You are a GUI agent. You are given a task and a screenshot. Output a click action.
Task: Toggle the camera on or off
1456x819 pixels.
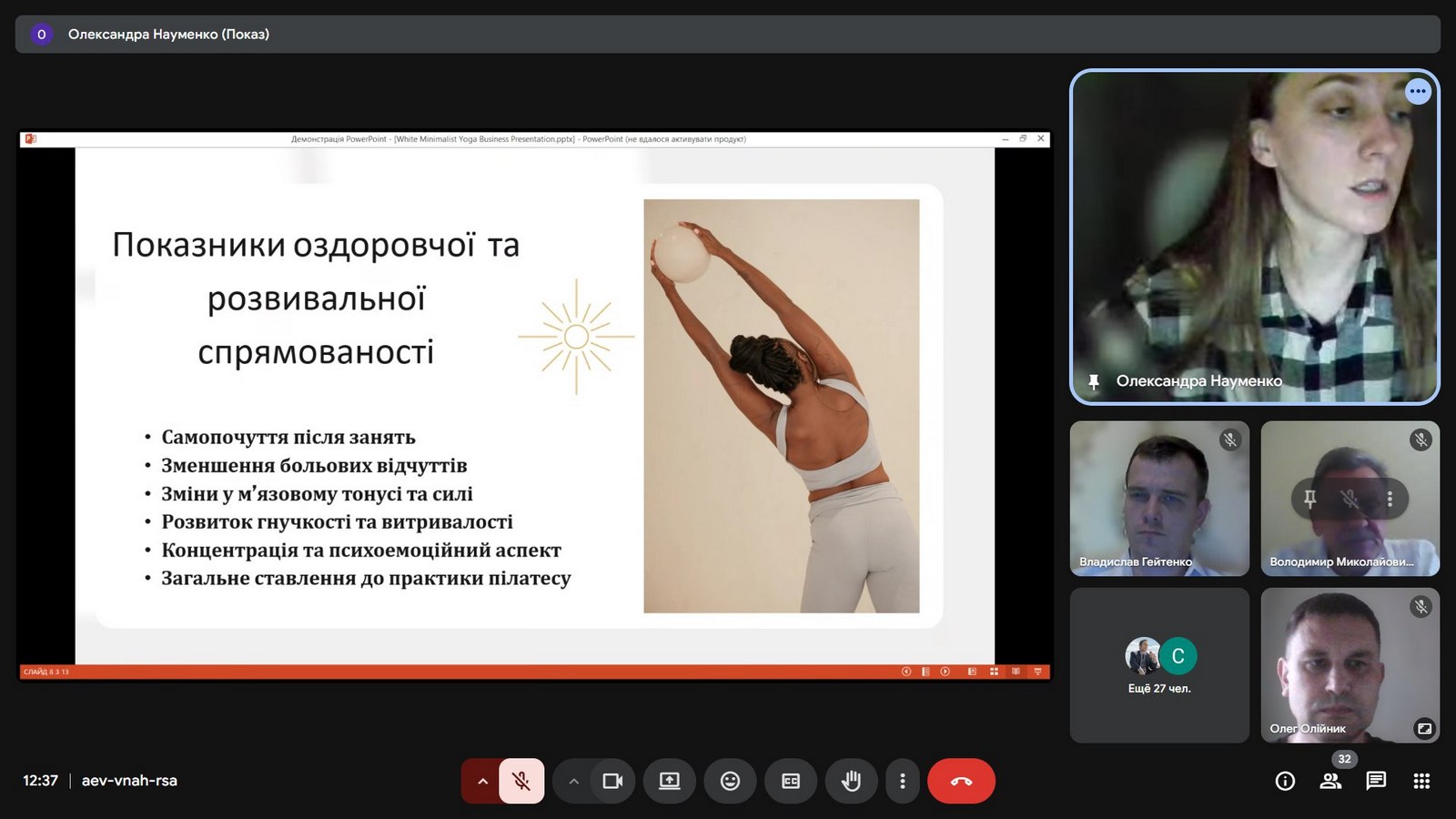(x=612, y=781)
